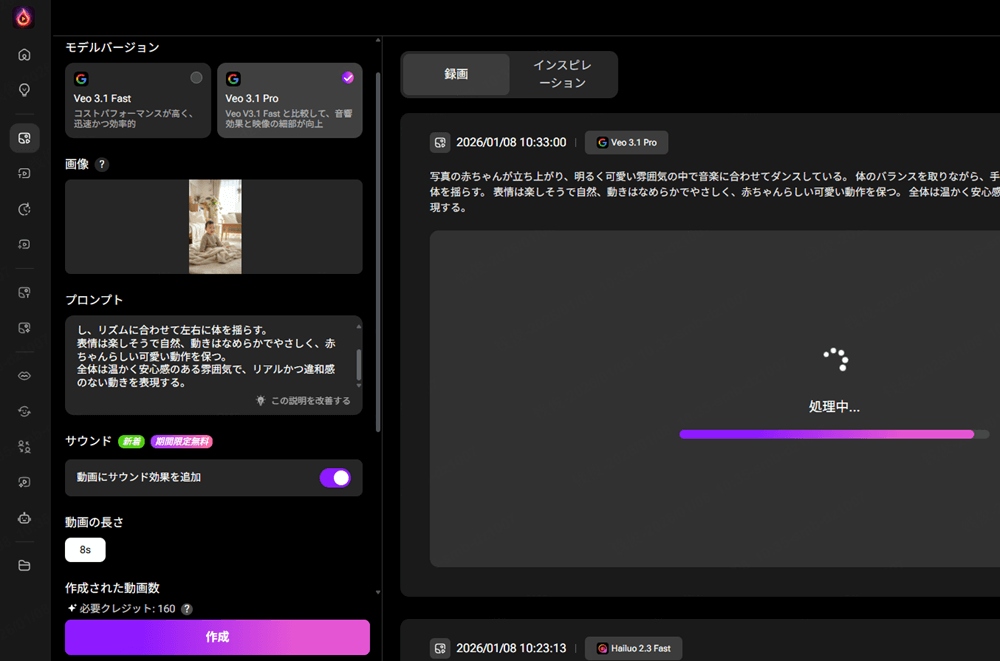Click the AI robot assistant icon
The height and width of the screenshot is (661, 1000).
23,518
